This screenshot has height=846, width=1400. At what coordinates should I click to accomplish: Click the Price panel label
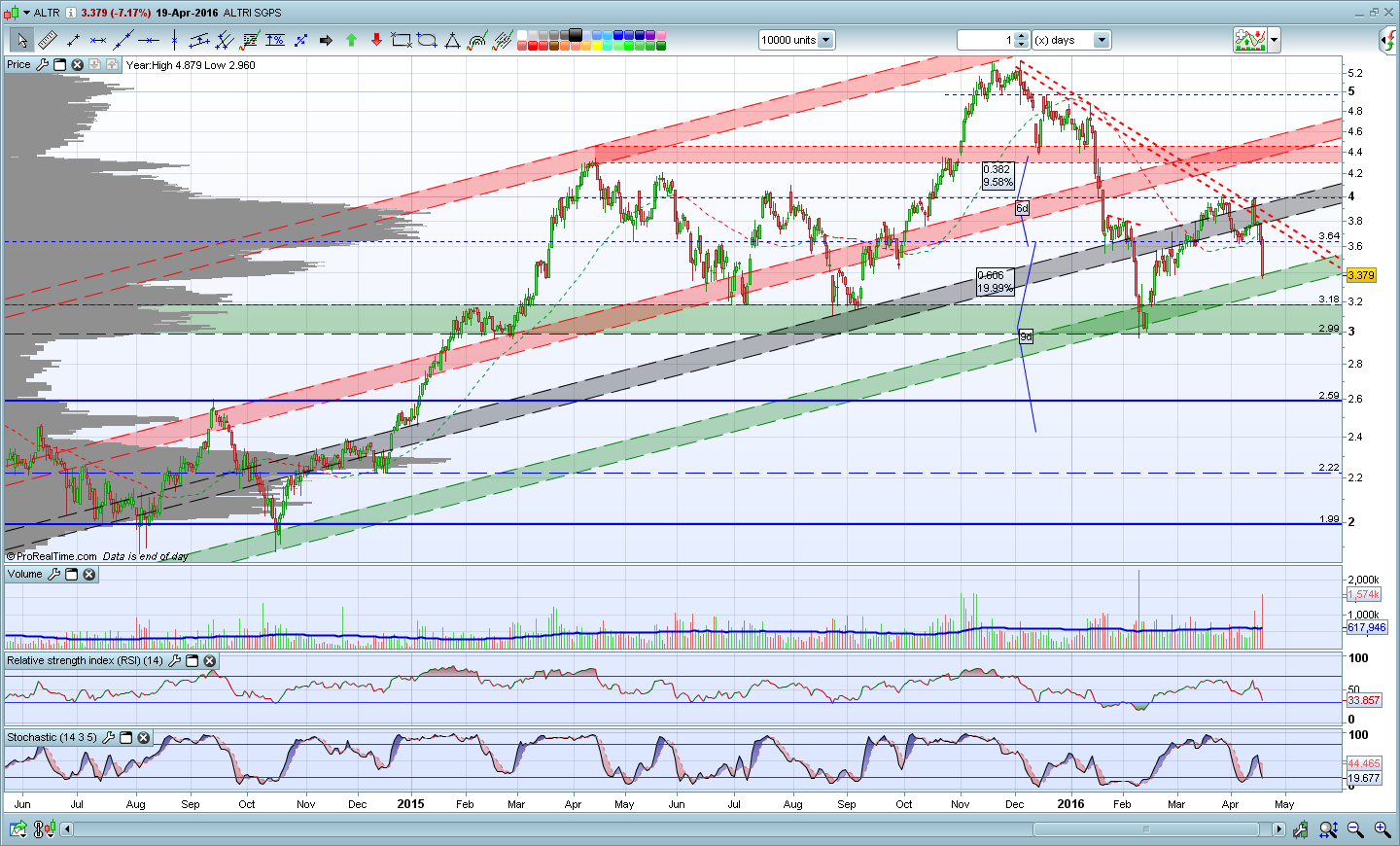tap(18, 64)
